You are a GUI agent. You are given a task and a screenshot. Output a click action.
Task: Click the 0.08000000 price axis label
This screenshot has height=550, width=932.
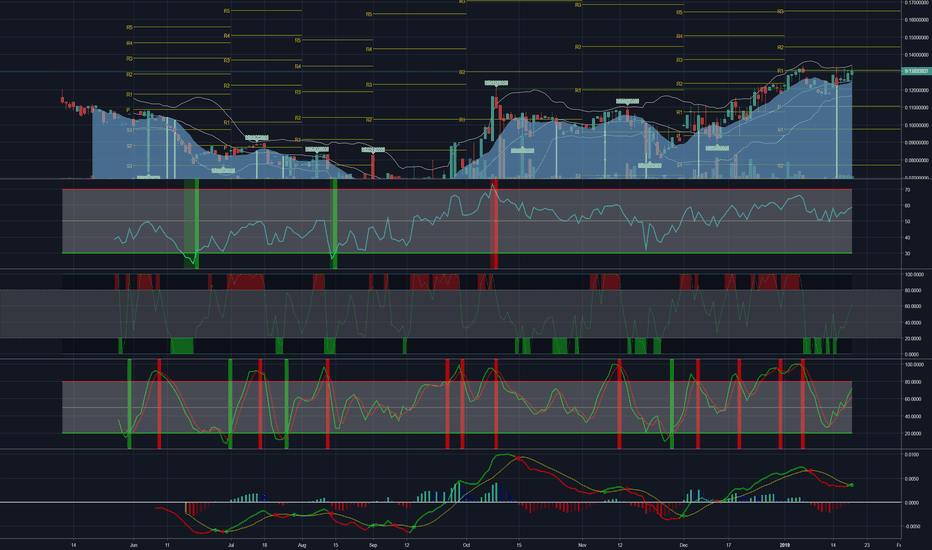pyautogui.click(x=916, y=160)
